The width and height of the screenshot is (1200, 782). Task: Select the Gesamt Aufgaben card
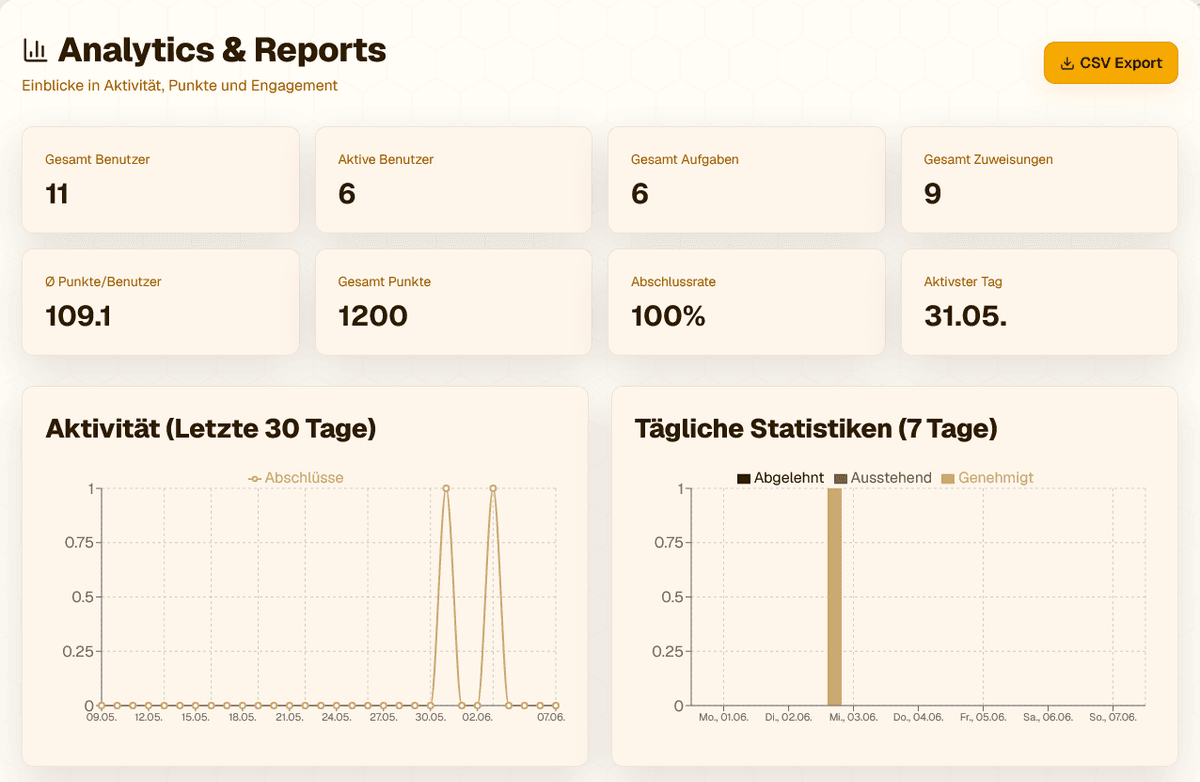click(x=747, y=180)
